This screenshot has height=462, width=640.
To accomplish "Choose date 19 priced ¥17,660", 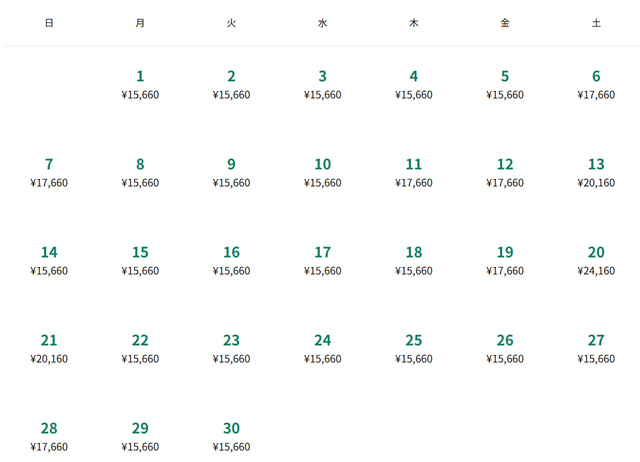I will [x=505, y=260].
